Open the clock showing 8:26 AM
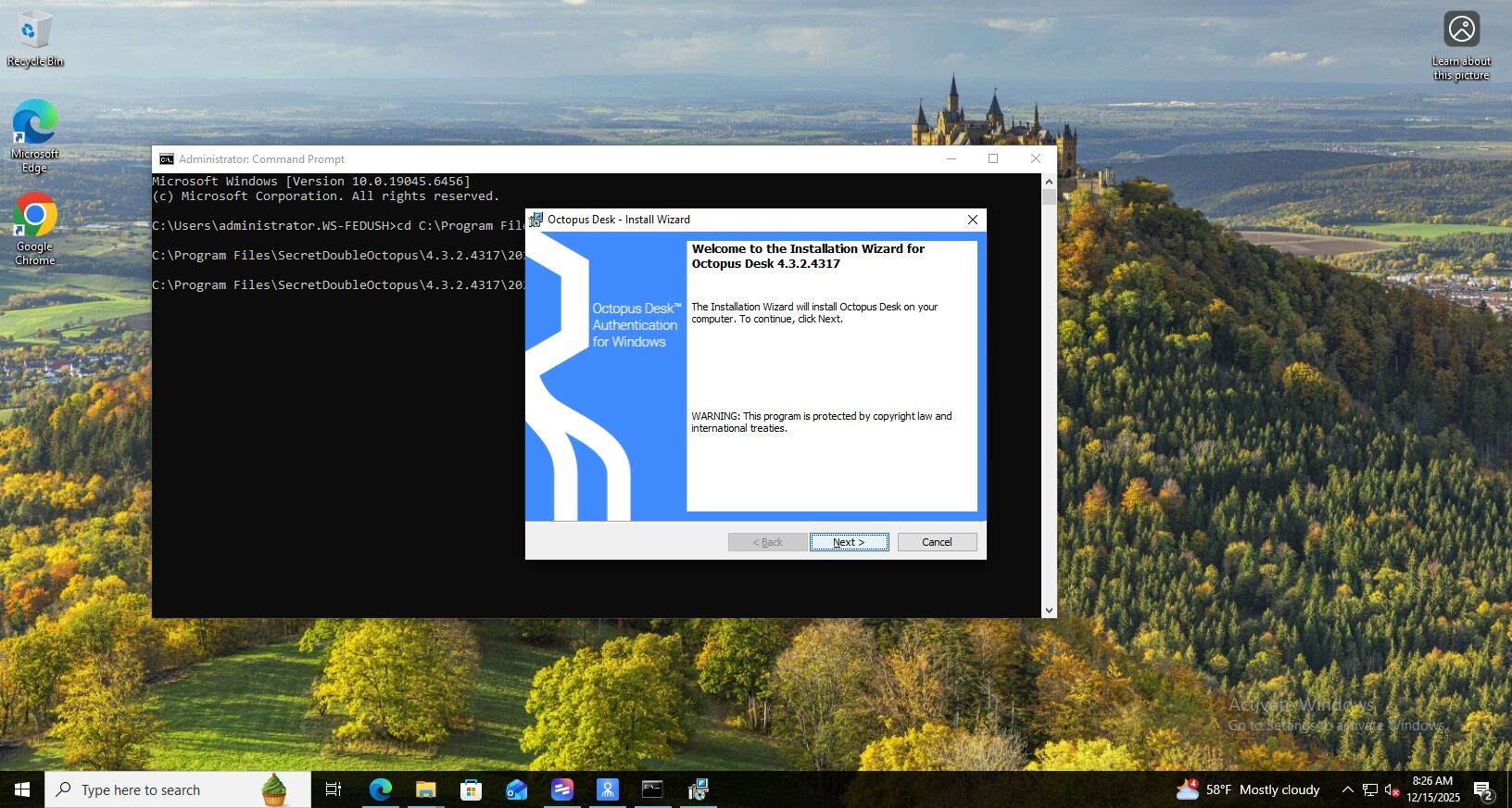 [1433, 789]
